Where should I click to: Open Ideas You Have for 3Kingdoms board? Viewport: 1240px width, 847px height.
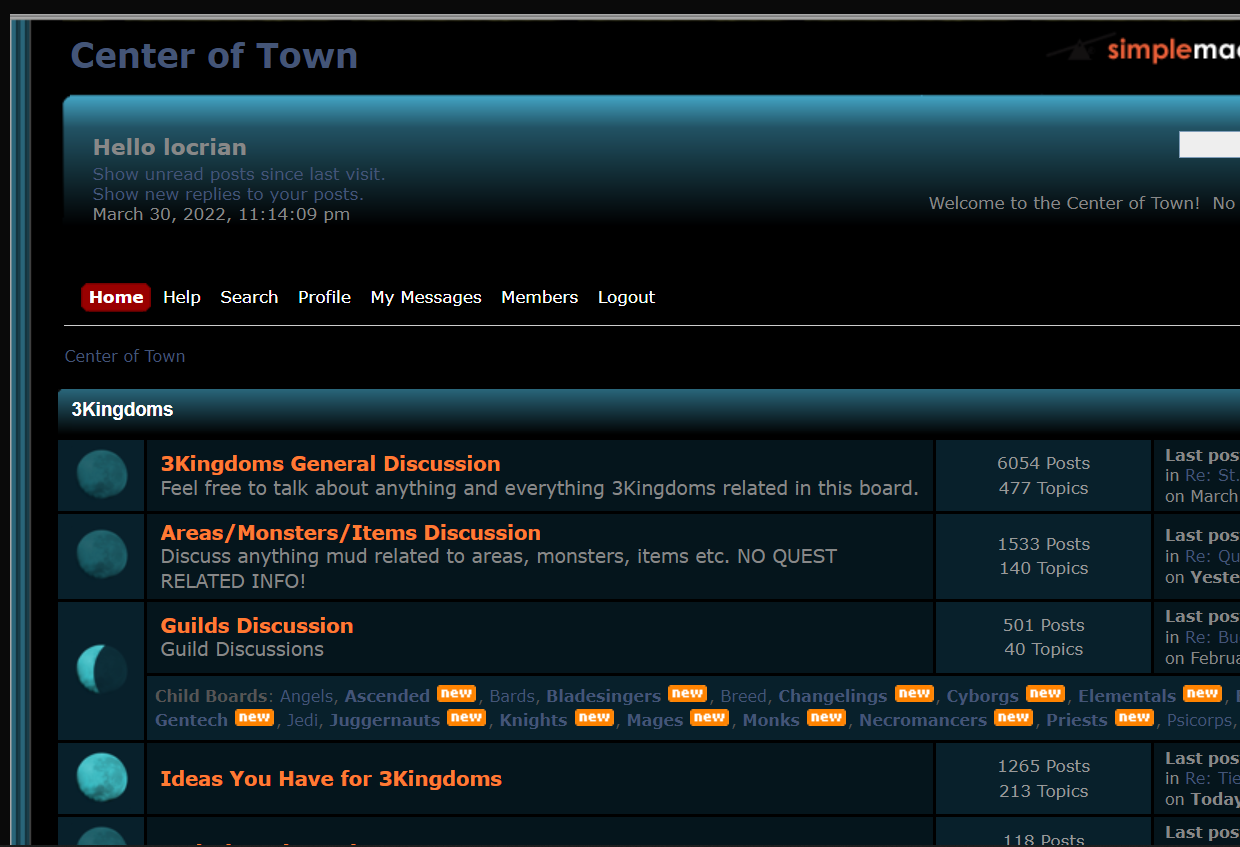pyautogui.click(x=331, y=779)
